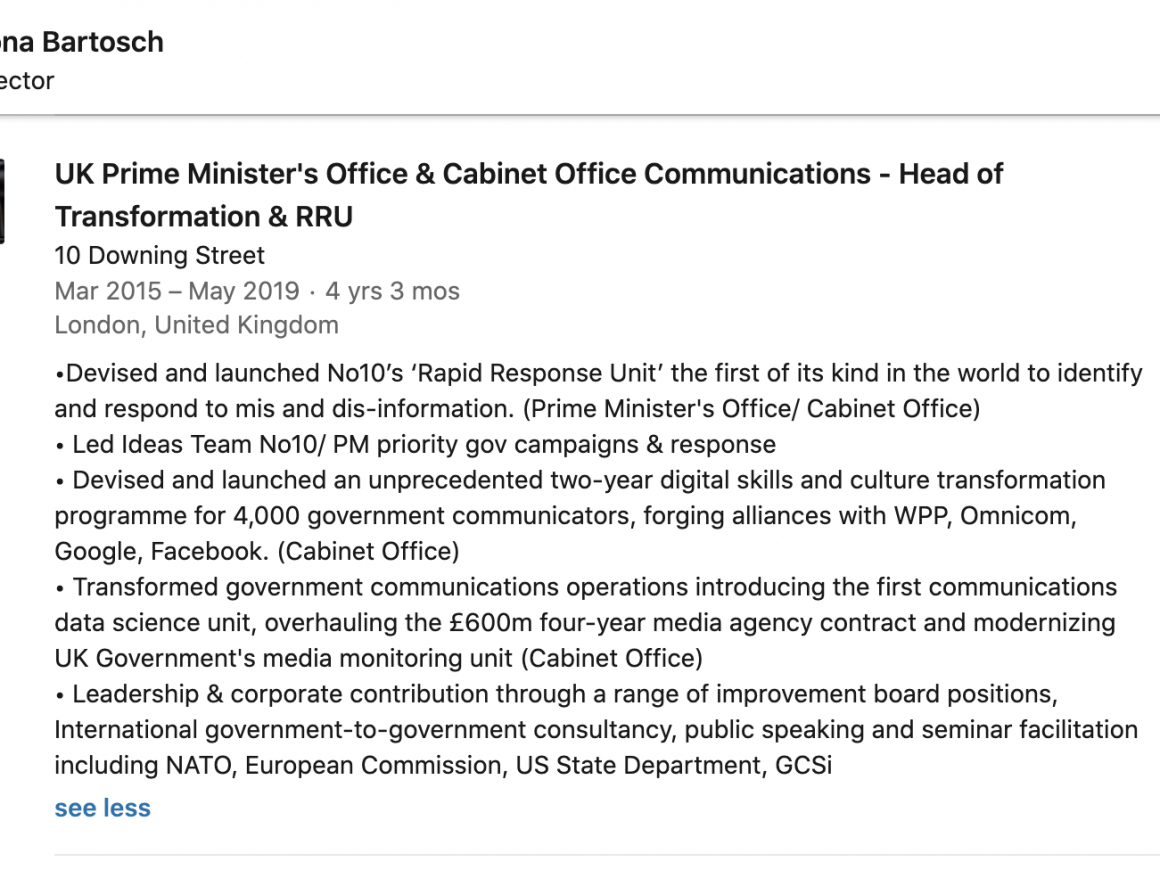Click the headline text under the profile name
Screen dimensions: 1160x870
pos(27,80)
